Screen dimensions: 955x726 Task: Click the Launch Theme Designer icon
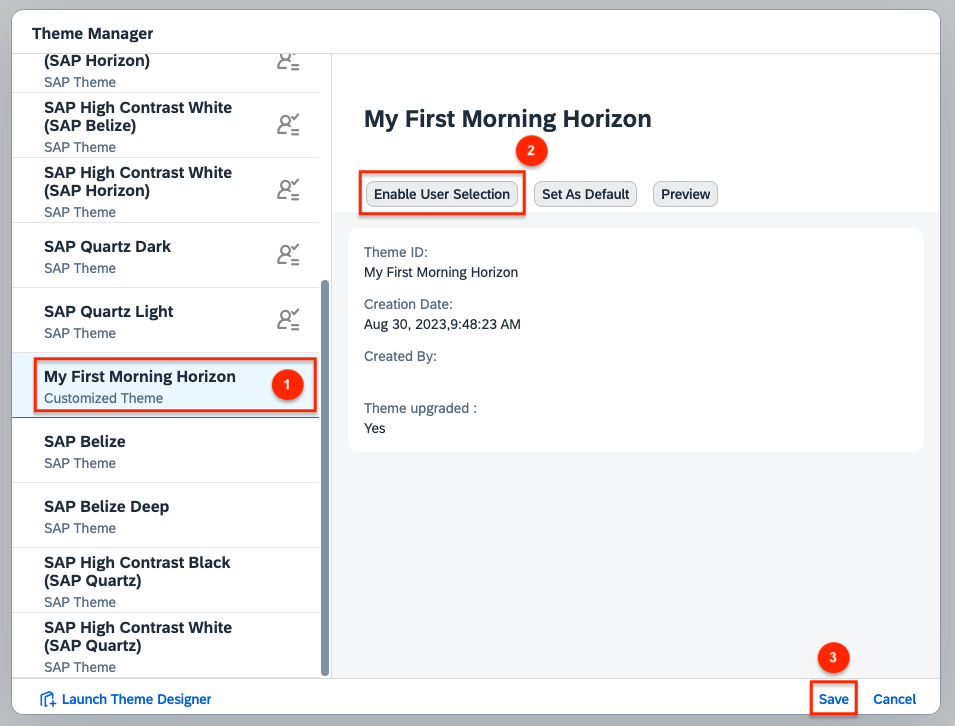click(48, 699)
